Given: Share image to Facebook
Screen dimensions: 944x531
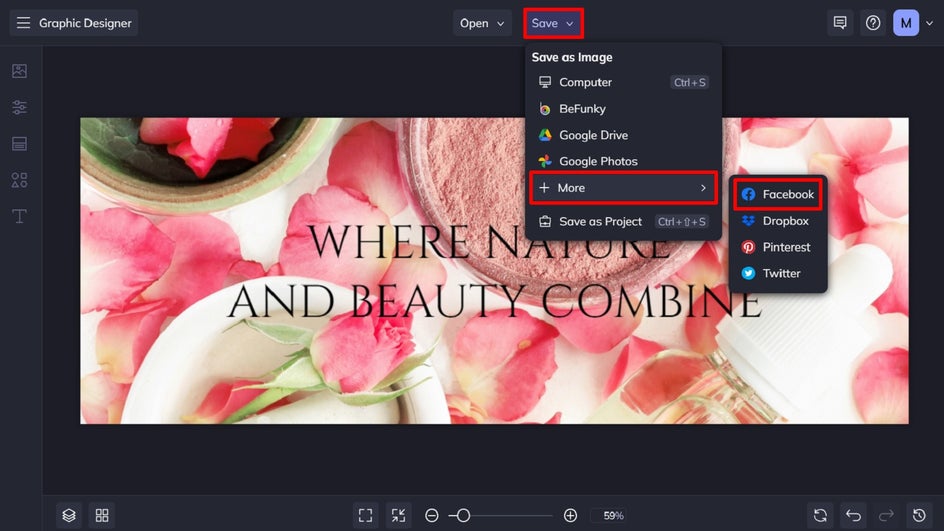Looking at the screenshot, I should tap(778, 194).
